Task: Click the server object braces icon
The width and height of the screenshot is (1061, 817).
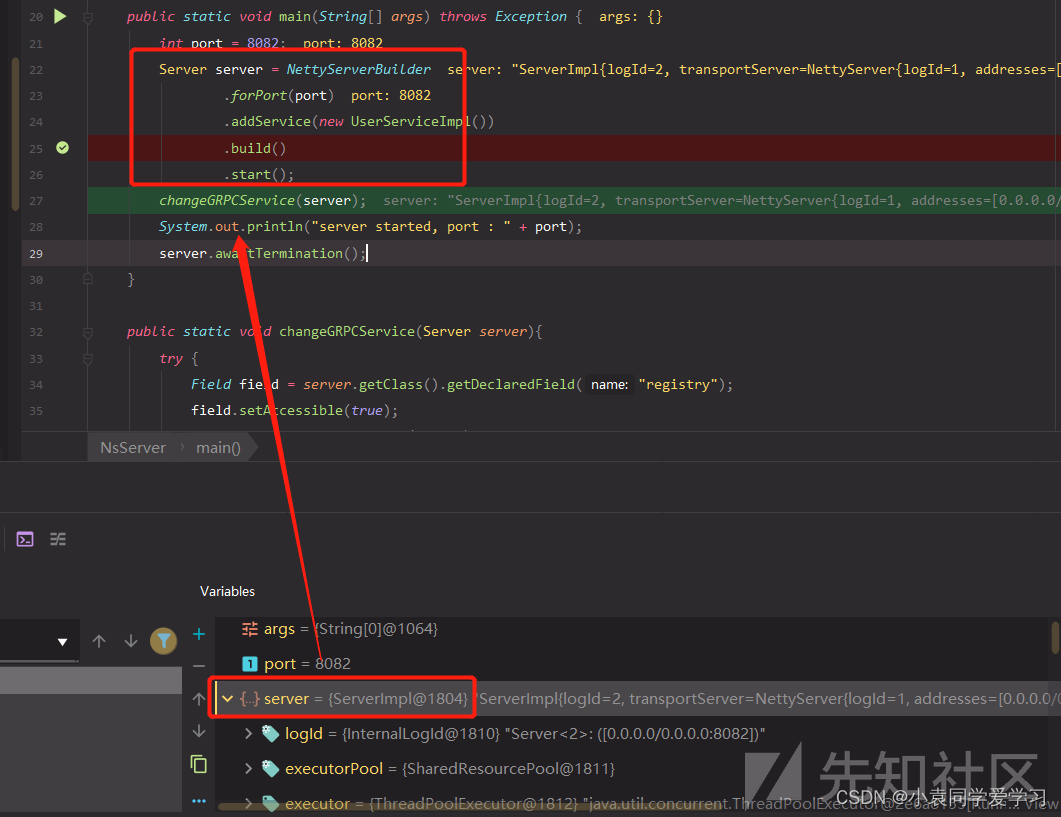Action: (x=250, y=699)
